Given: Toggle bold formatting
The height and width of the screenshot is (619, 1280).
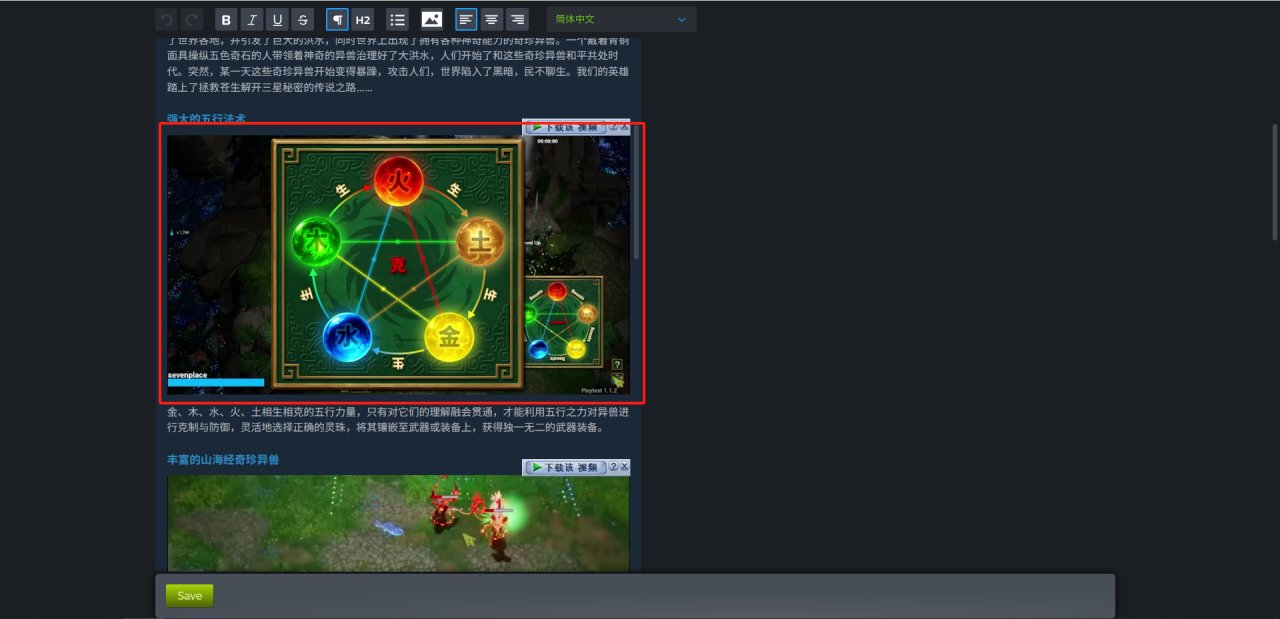Looking at the screenshot, I should (x=226, y=19).
